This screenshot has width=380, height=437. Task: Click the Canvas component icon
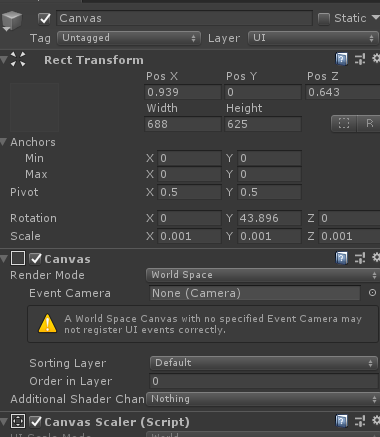click(x=18, y=258)
